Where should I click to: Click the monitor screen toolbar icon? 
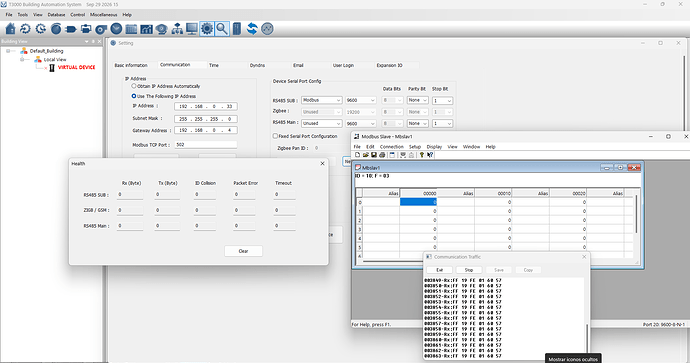coord(192,29)
